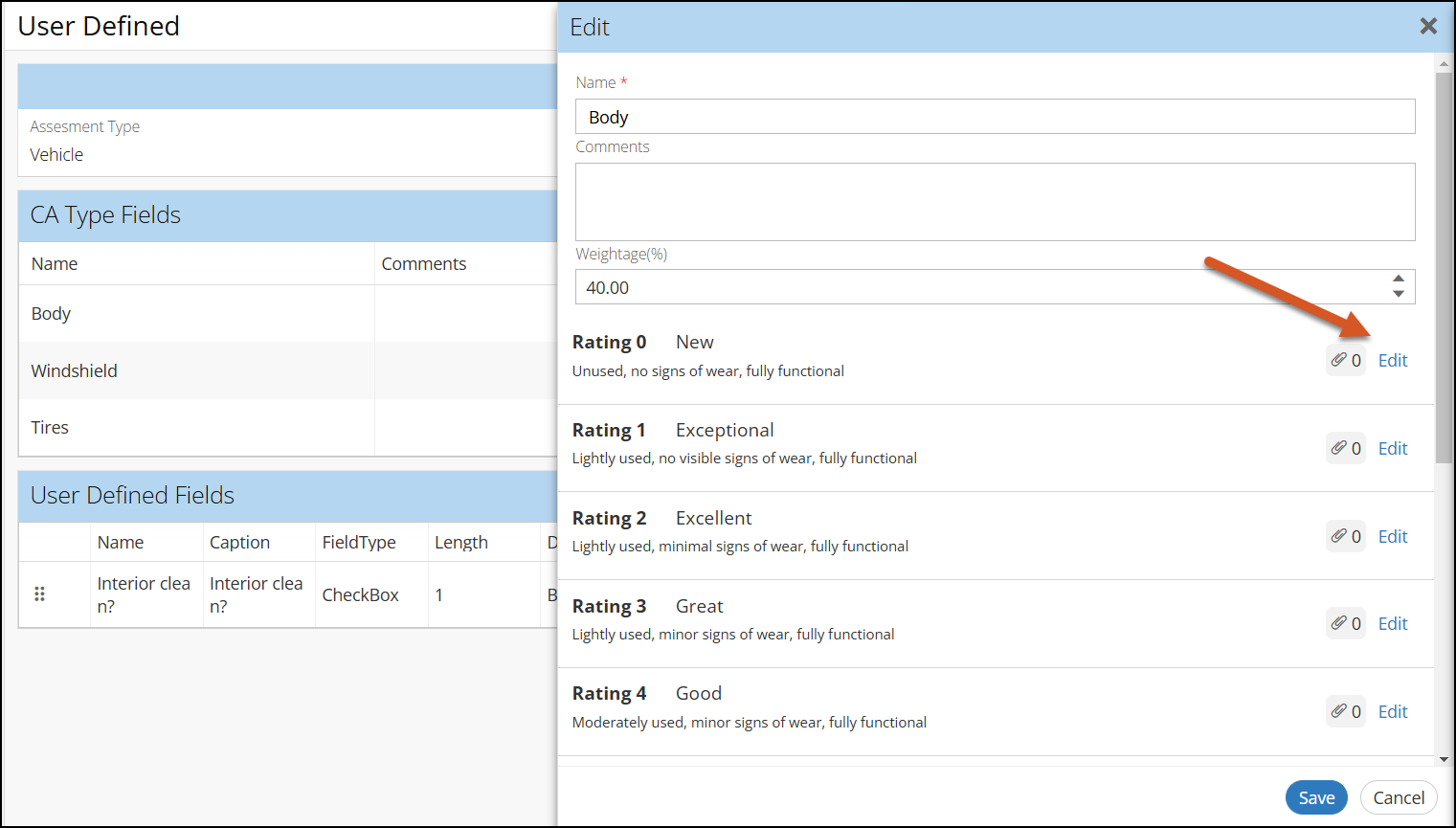Edit the Rating 3 Great entry
The height and width of the screenshot is (828, 1456).
(x=1392, y=623)
